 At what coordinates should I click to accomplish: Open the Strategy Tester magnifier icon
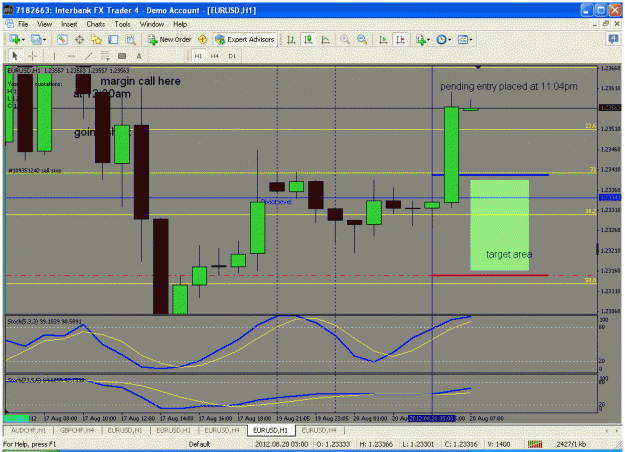130,39
